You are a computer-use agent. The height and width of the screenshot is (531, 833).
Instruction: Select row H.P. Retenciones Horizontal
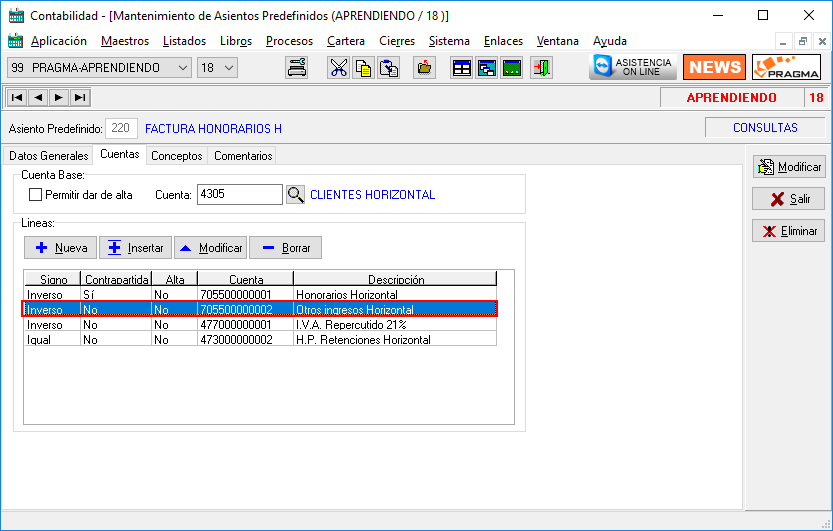tap(261, 339)
